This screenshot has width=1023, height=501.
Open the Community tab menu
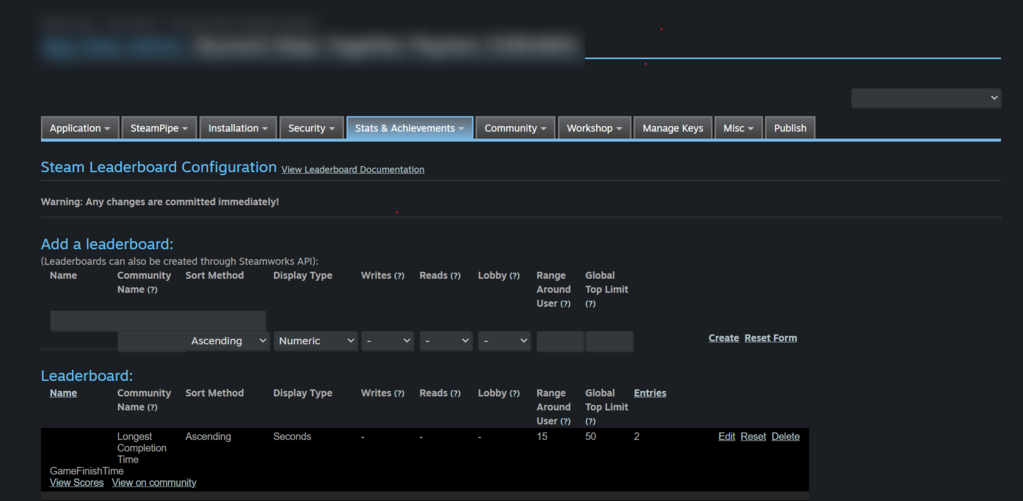pyautogui.click(x=515, y=128)
